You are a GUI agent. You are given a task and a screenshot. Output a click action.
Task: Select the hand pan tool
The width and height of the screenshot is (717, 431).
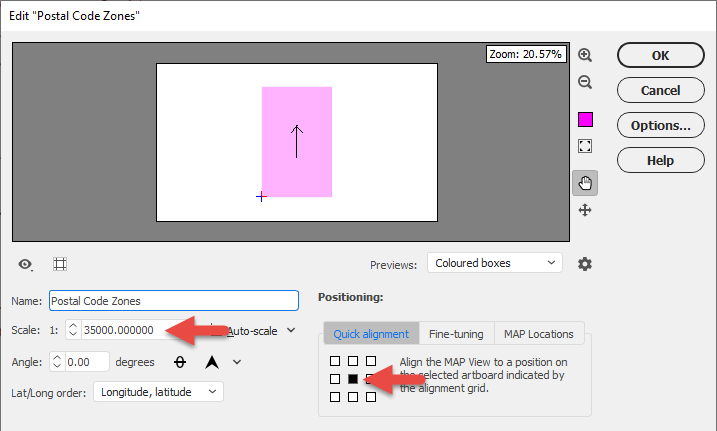(x=585, y=183)
